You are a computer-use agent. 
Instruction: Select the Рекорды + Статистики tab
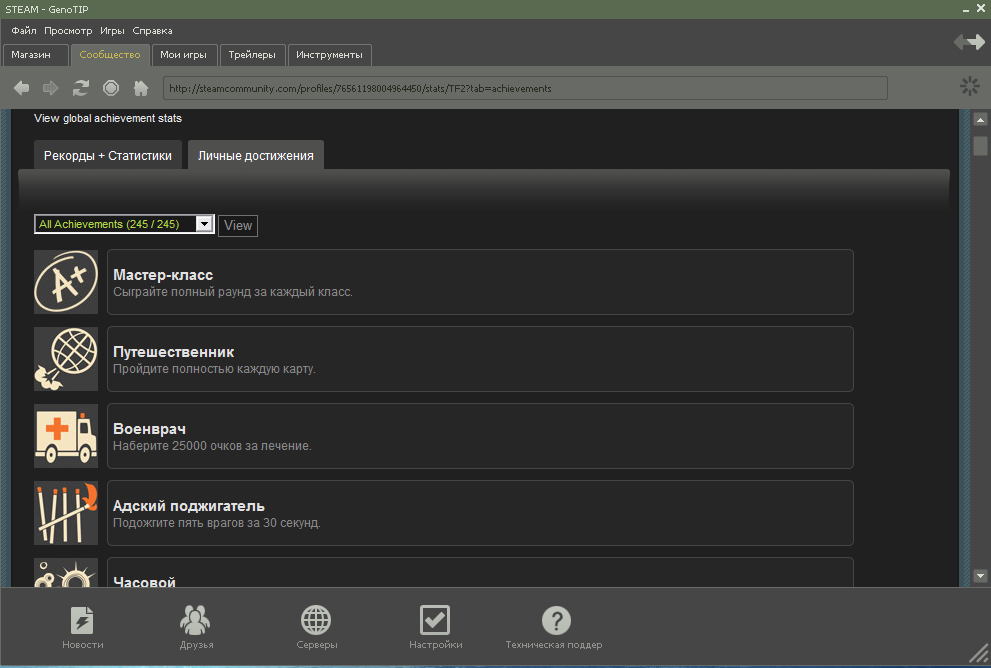click(108, 155)
